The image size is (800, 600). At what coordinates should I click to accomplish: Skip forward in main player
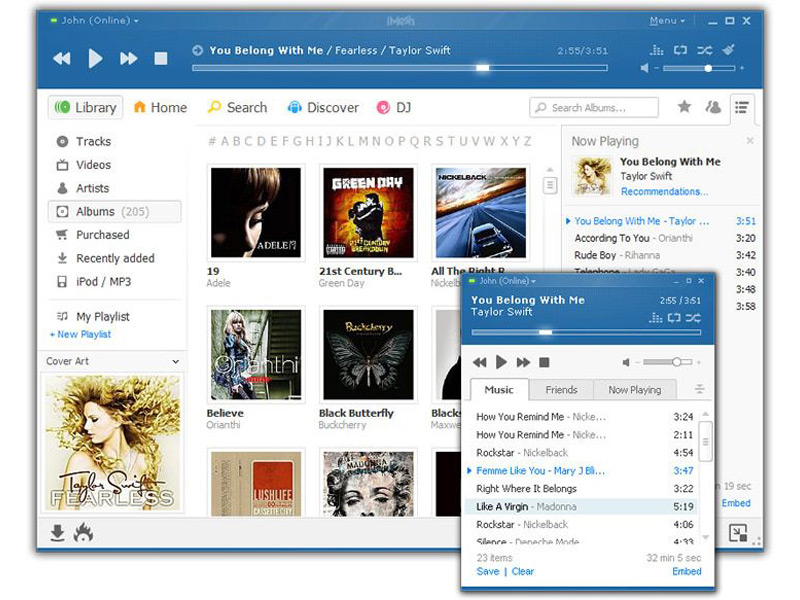point(129,59)
